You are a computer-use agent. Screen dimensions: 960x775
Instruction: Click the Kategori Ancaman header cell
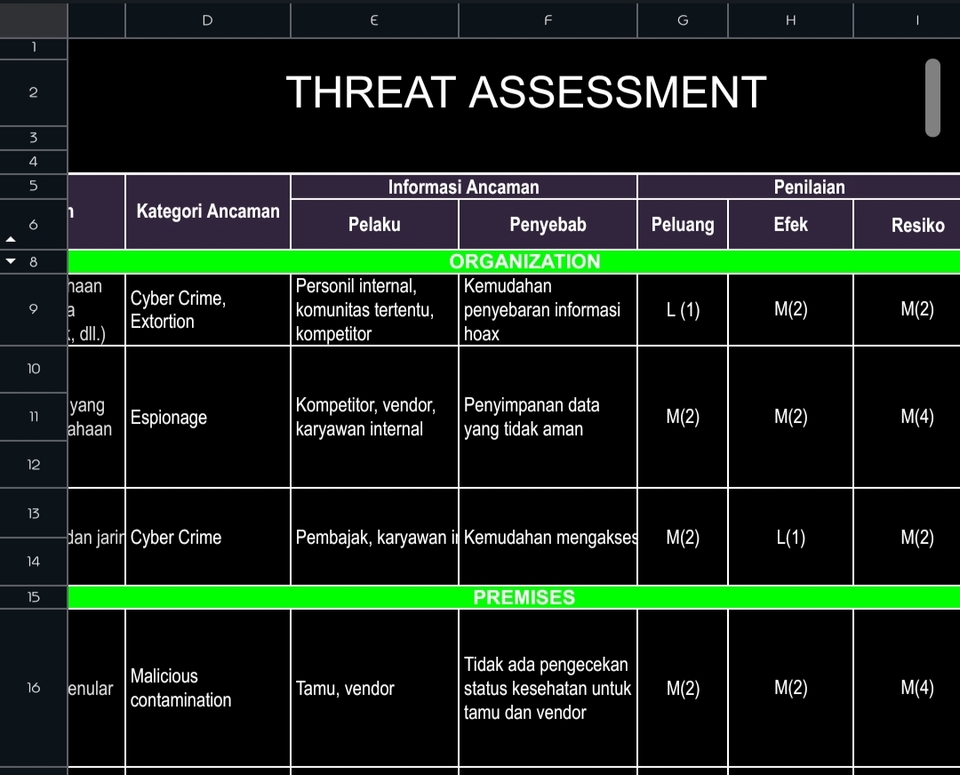(x=208, y=211)
